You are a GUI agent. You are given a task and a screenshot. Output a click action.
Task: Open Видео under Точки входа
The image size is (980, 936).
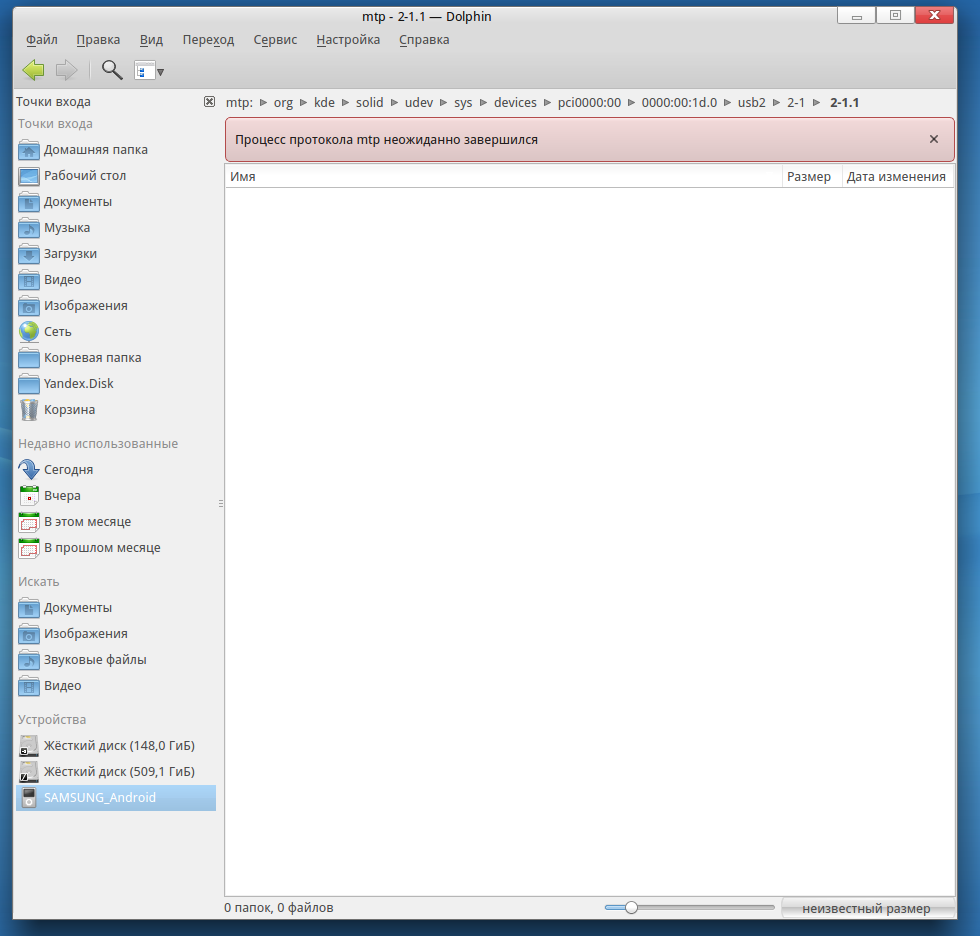click(x=116, y=280)
